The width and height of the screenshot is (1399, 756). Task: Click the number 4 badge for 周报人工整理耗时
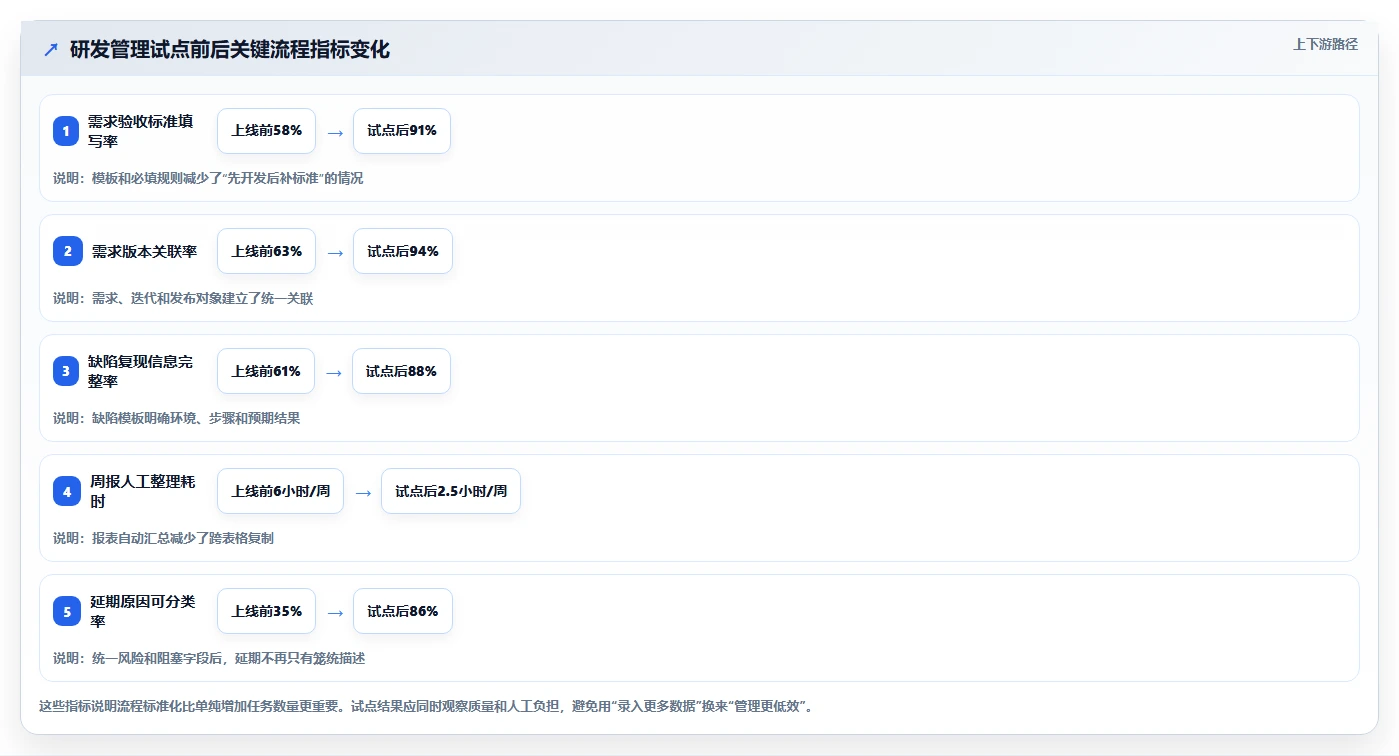point(67,491)
